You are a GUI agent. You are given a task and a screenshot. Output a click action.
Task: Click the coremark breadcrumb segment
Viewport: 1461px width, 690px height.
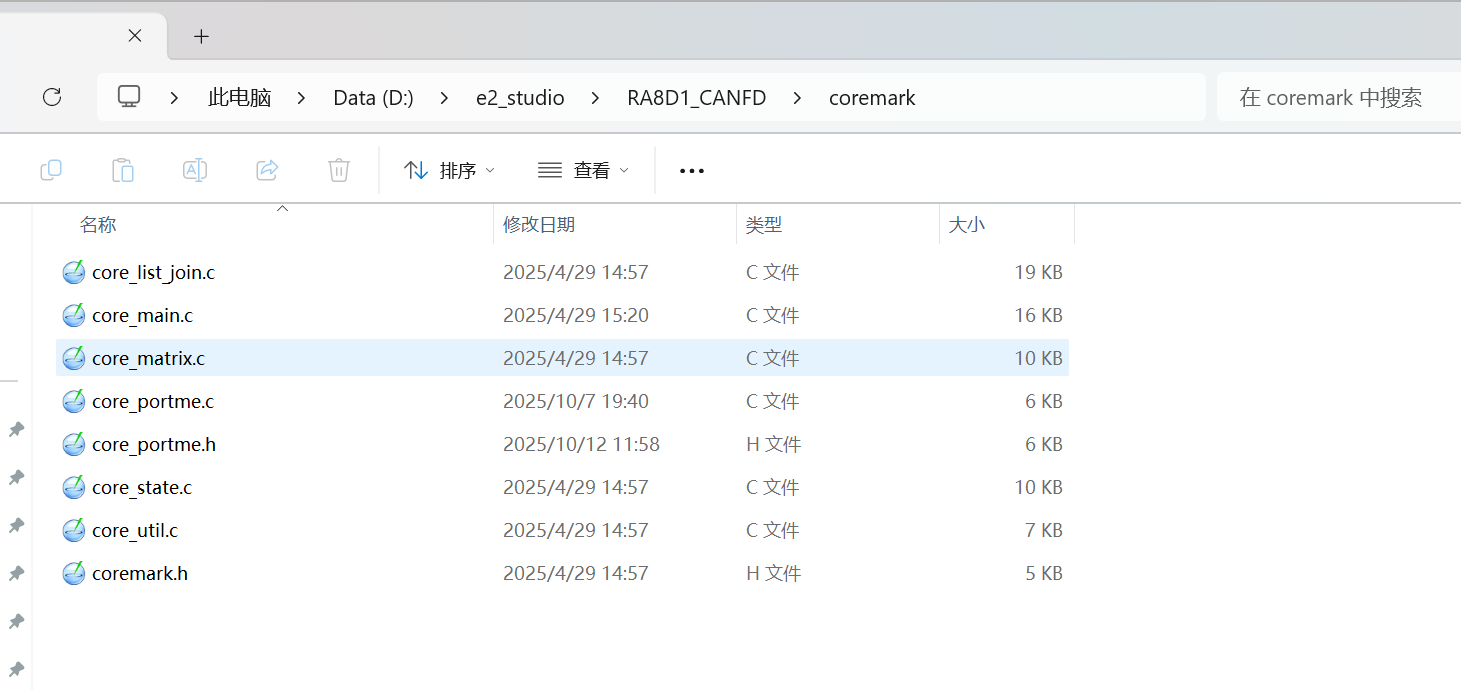(x=872, y=98)
